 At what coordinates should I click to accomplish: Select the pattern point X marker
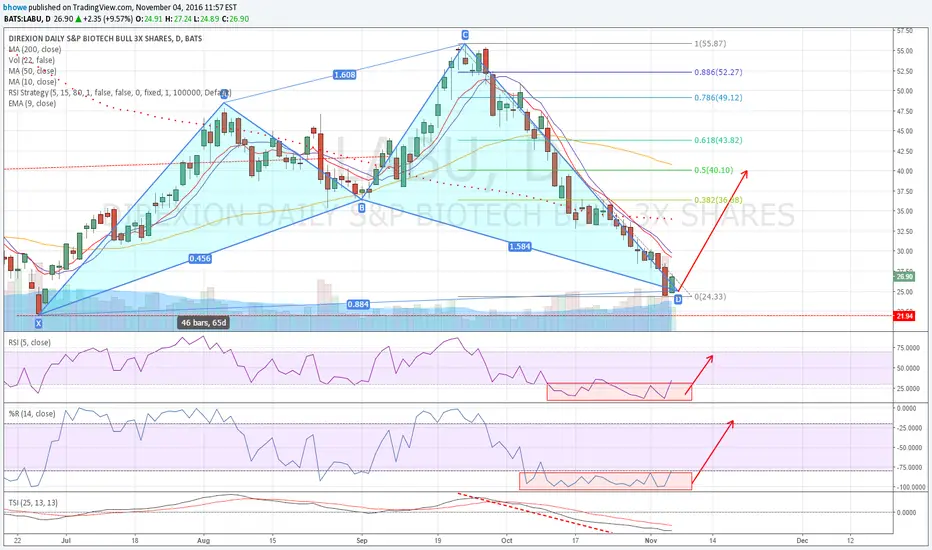[39, 323]
